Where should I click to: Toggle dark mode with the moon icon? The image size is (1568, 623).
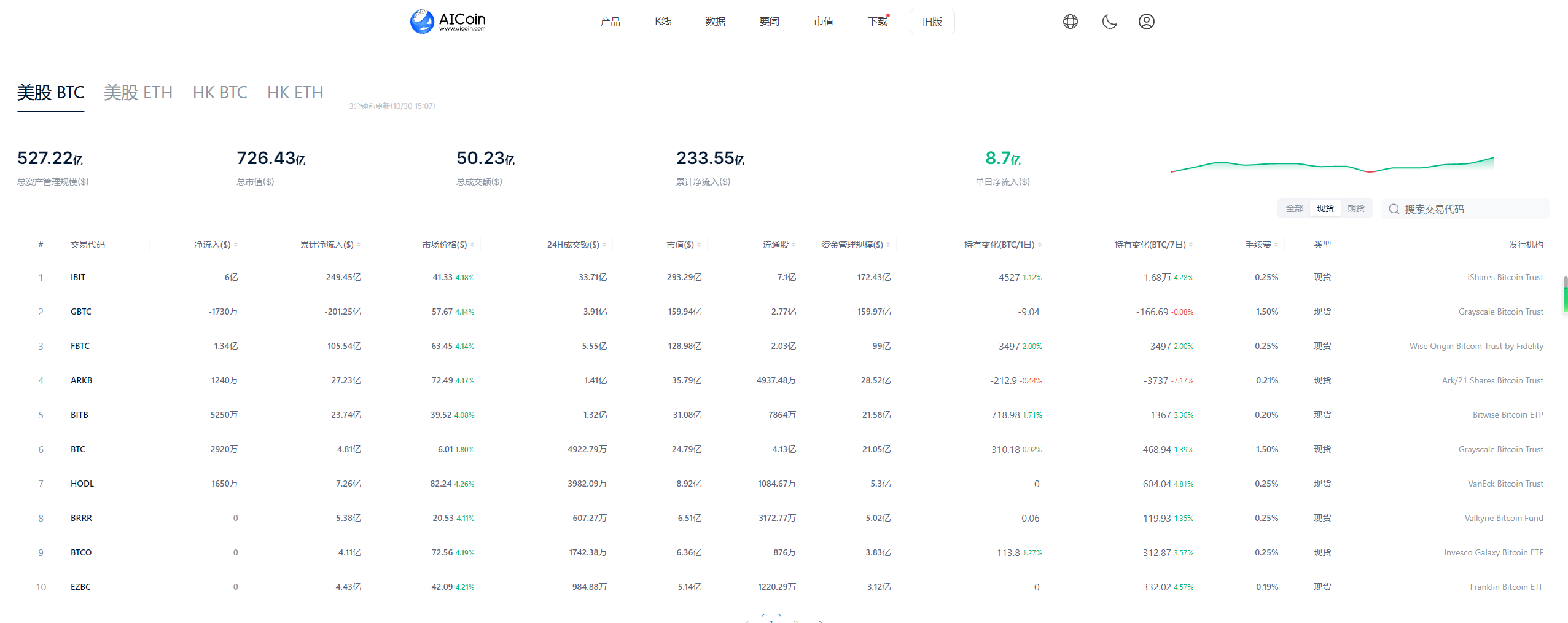[x=1109, y=22]
